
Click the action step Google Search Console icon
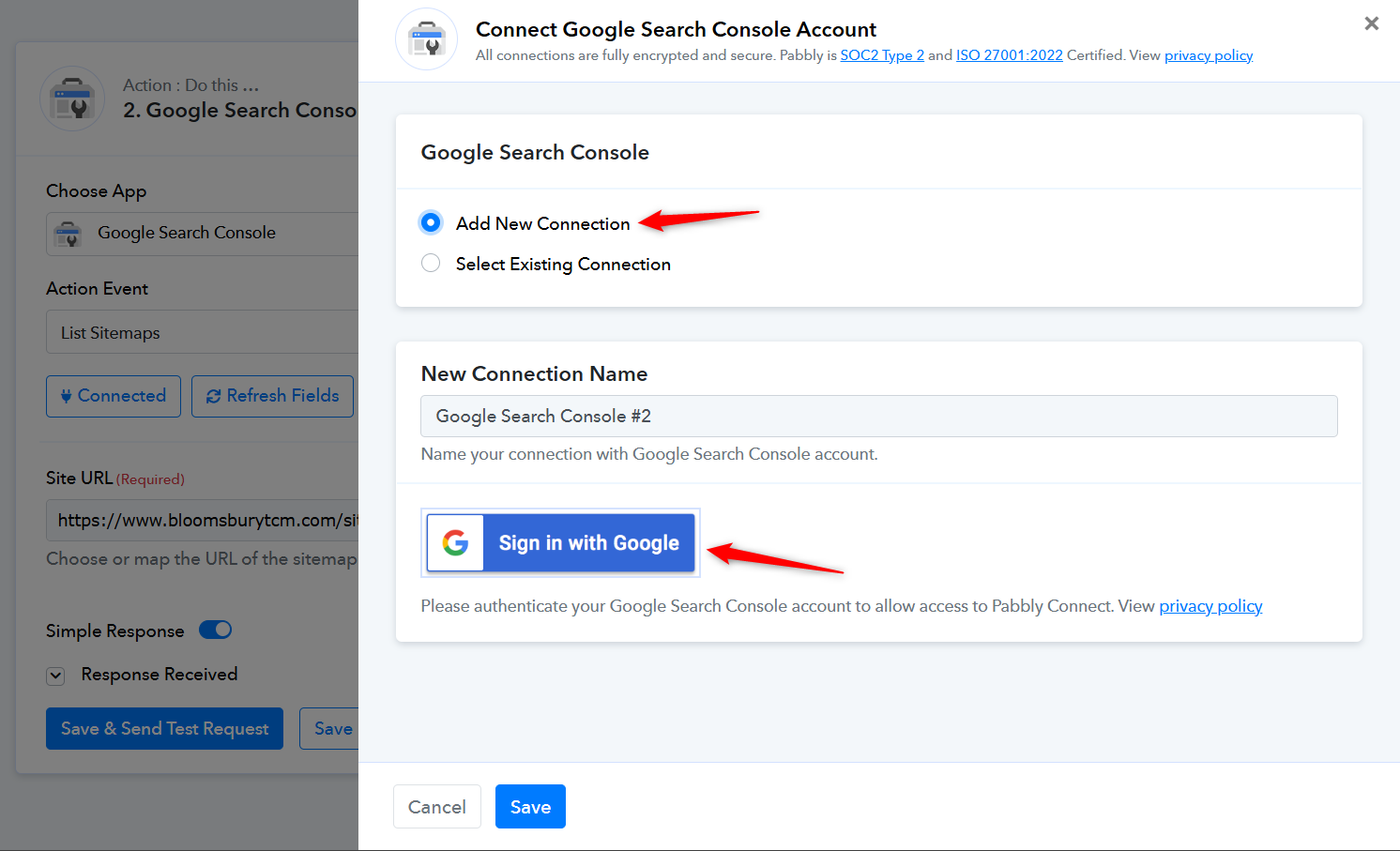pos(72,99)
